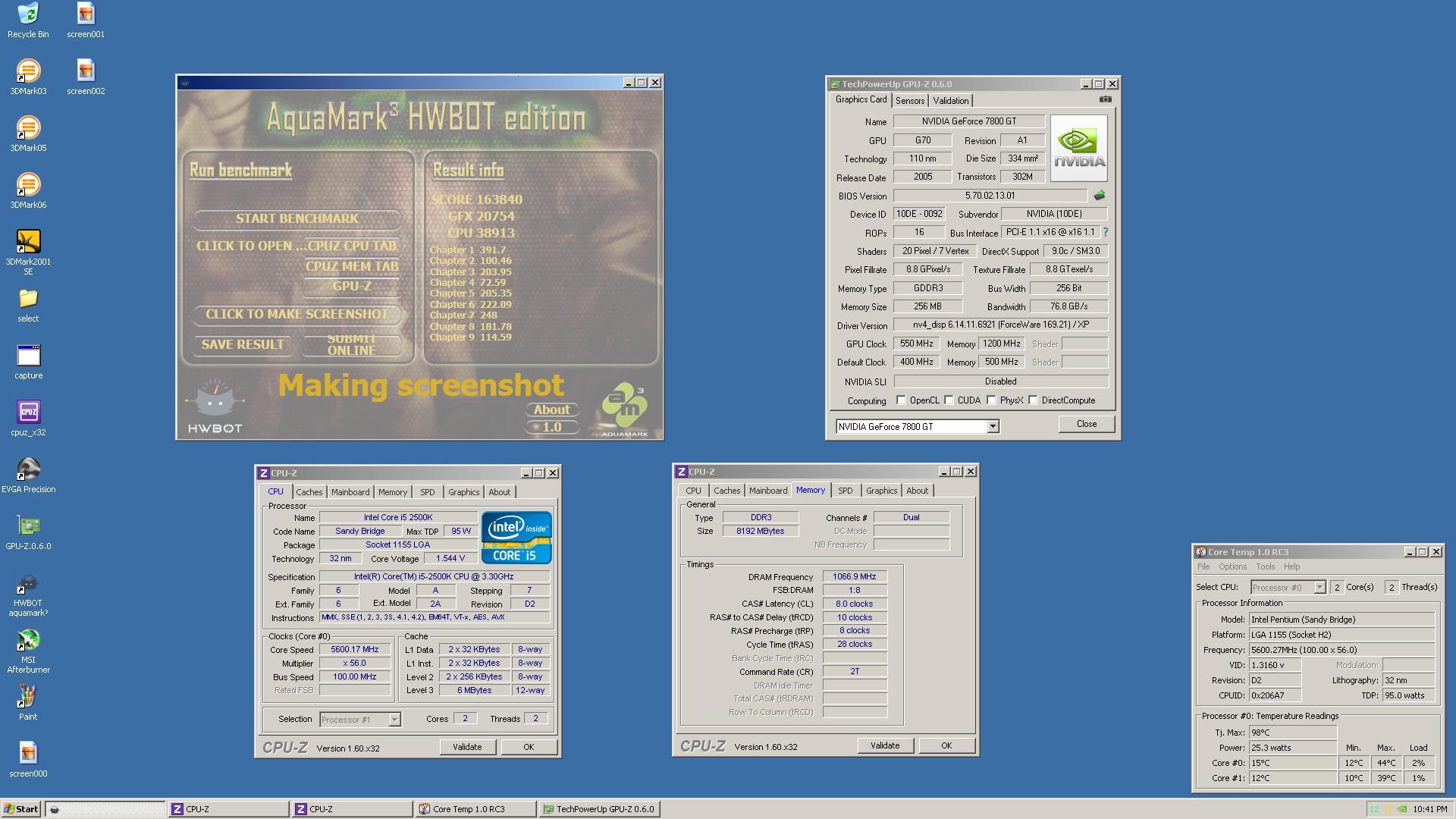
Task: Launch the MSI Afterburner shortcut
Action: [28, 651]
